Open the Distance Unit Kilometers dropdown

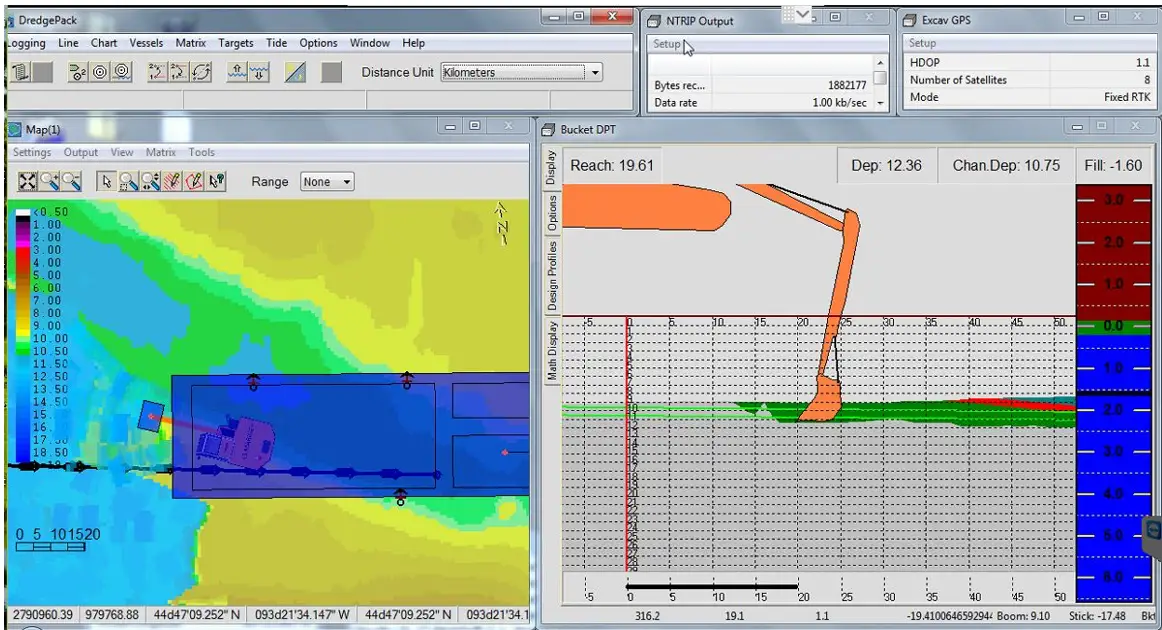595,72
